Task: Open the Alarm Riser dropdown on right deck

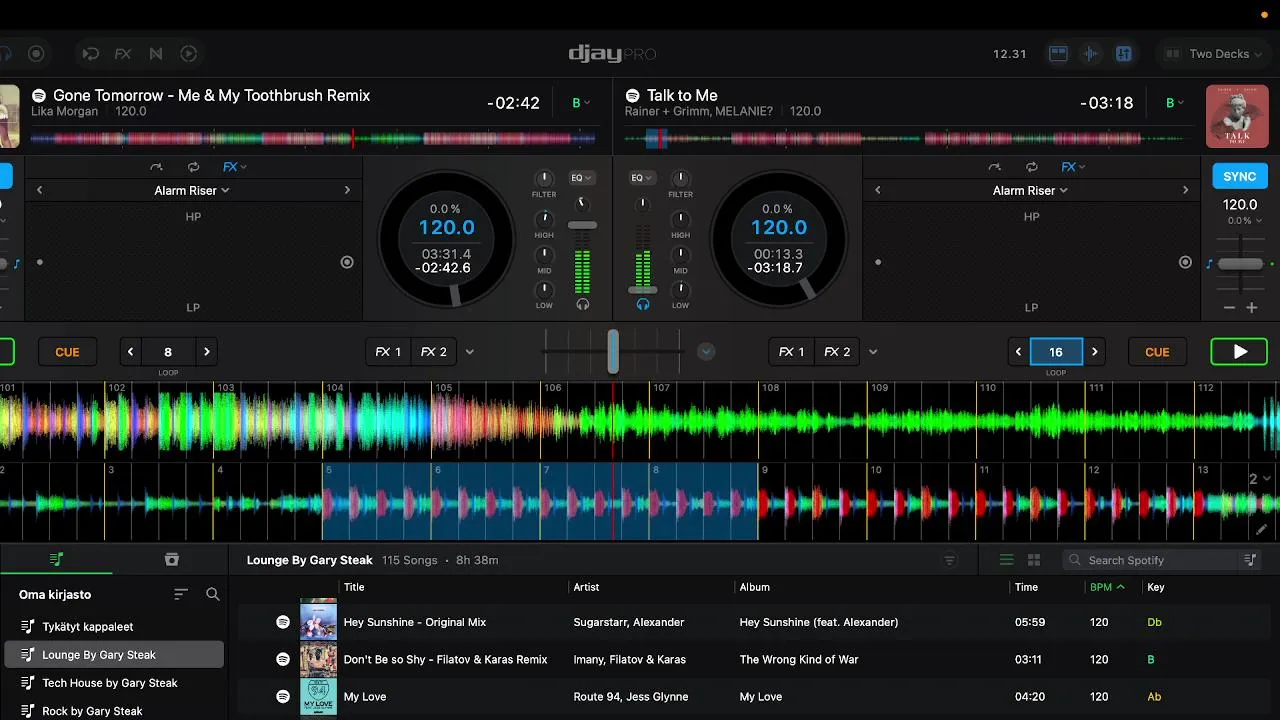Action: click(1030, 190)
